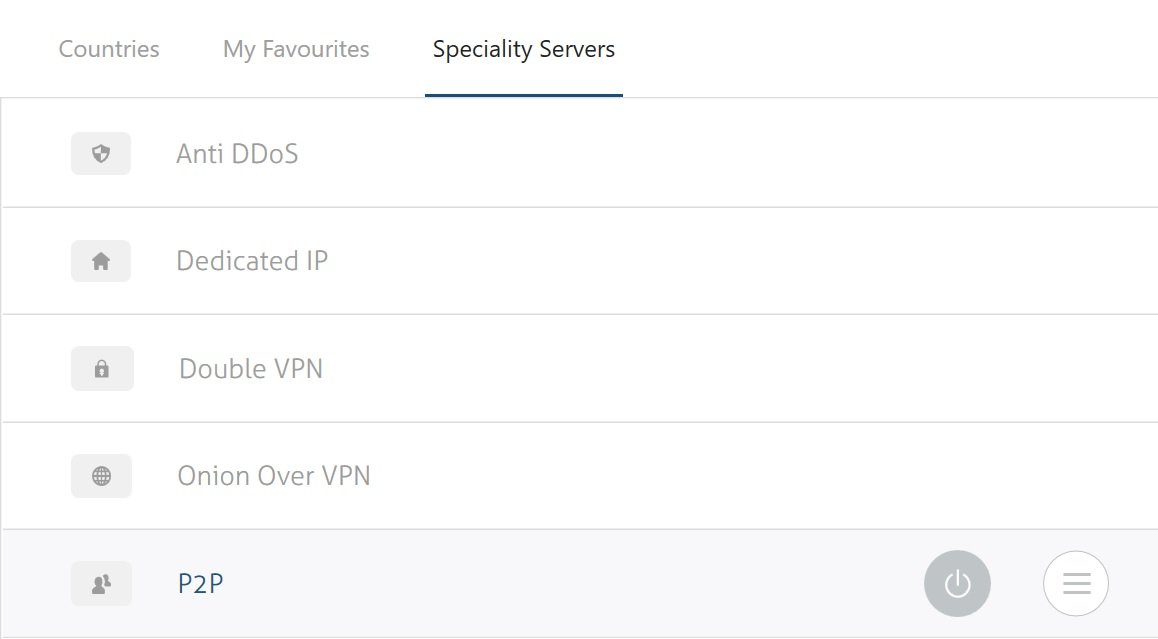Open the hamburger menu on the P2P row

[x=1076, y=583]
